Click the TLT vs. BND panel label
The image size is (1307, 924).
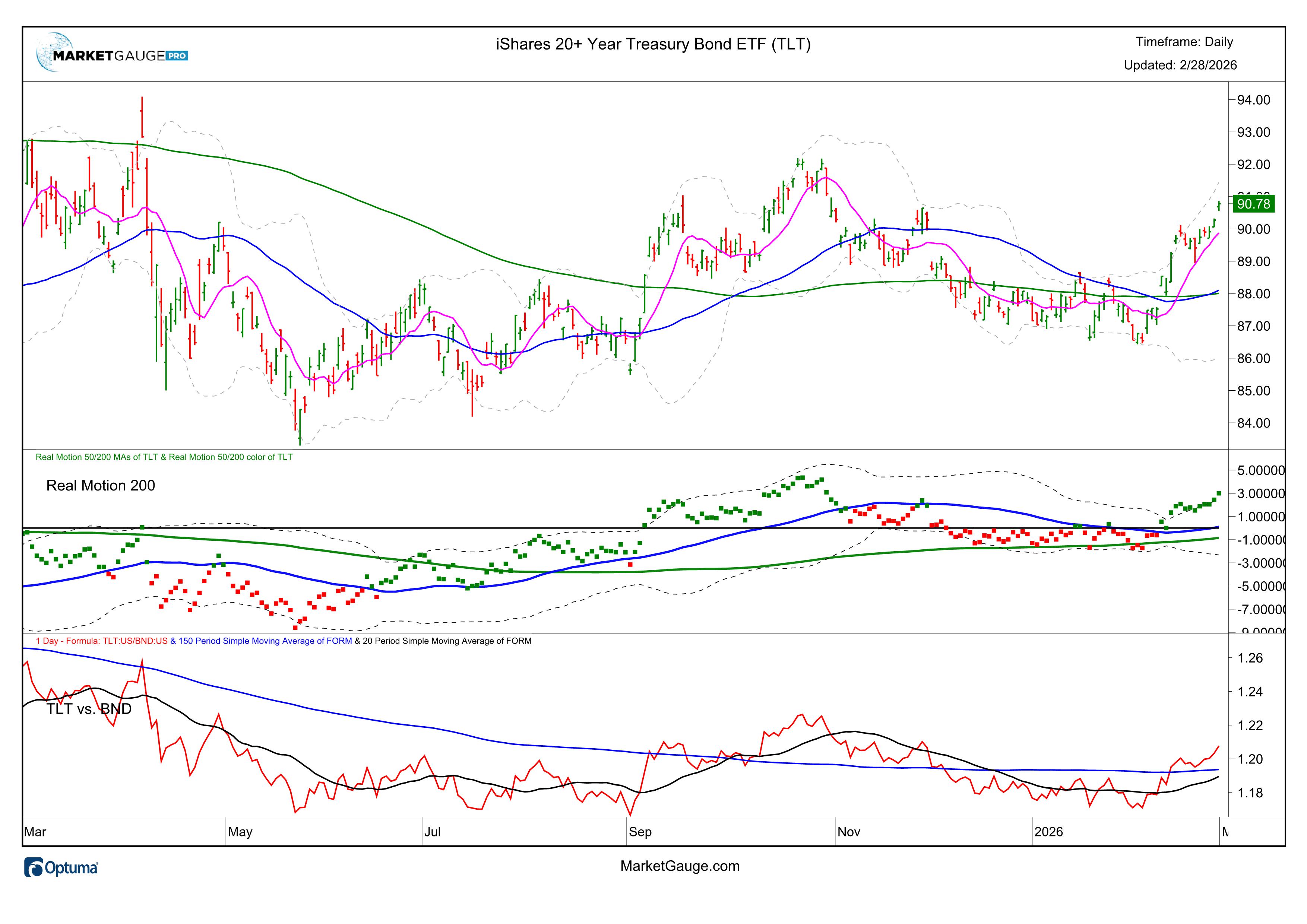point(89,709)
